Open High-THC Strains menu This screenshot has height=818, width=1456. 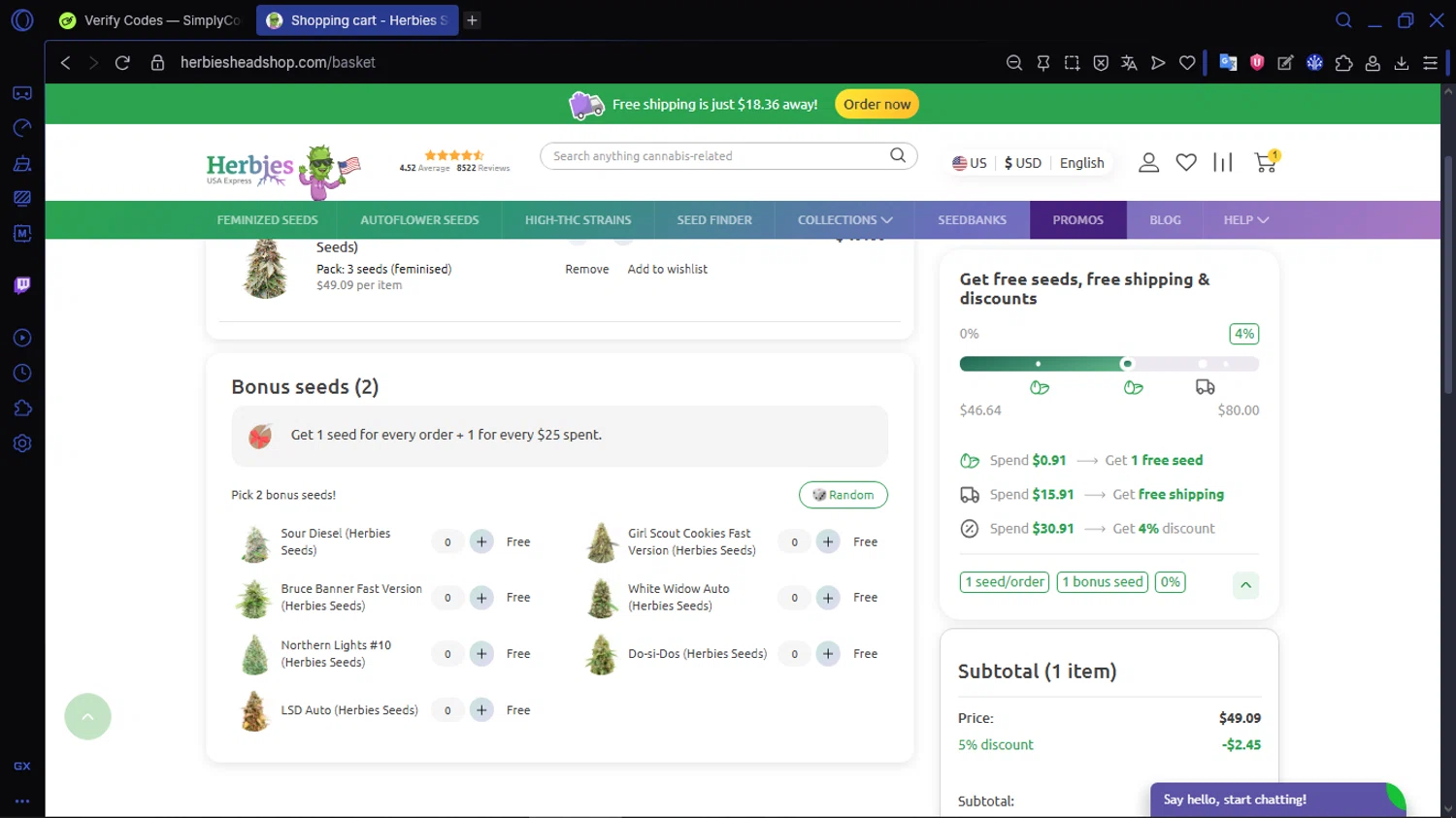pos(578,220)
